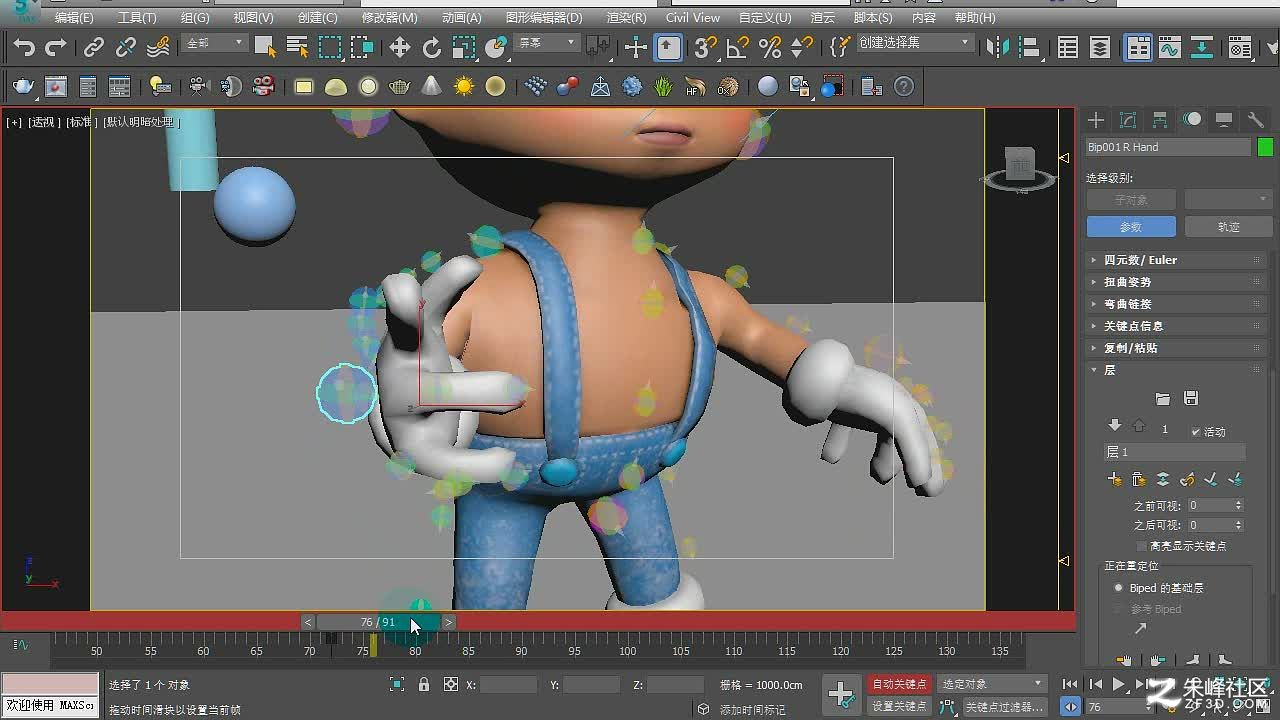The image size is (1280, 720).
Task: Click the Set Keys large plus-key button
Action: click(841, 694)
